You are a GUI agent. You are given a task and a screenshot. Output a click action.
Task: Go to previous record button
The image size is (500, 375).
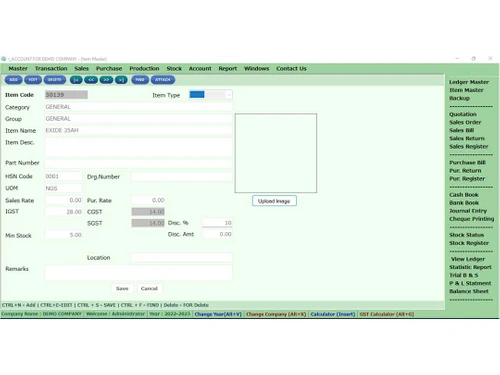point(91,80)
